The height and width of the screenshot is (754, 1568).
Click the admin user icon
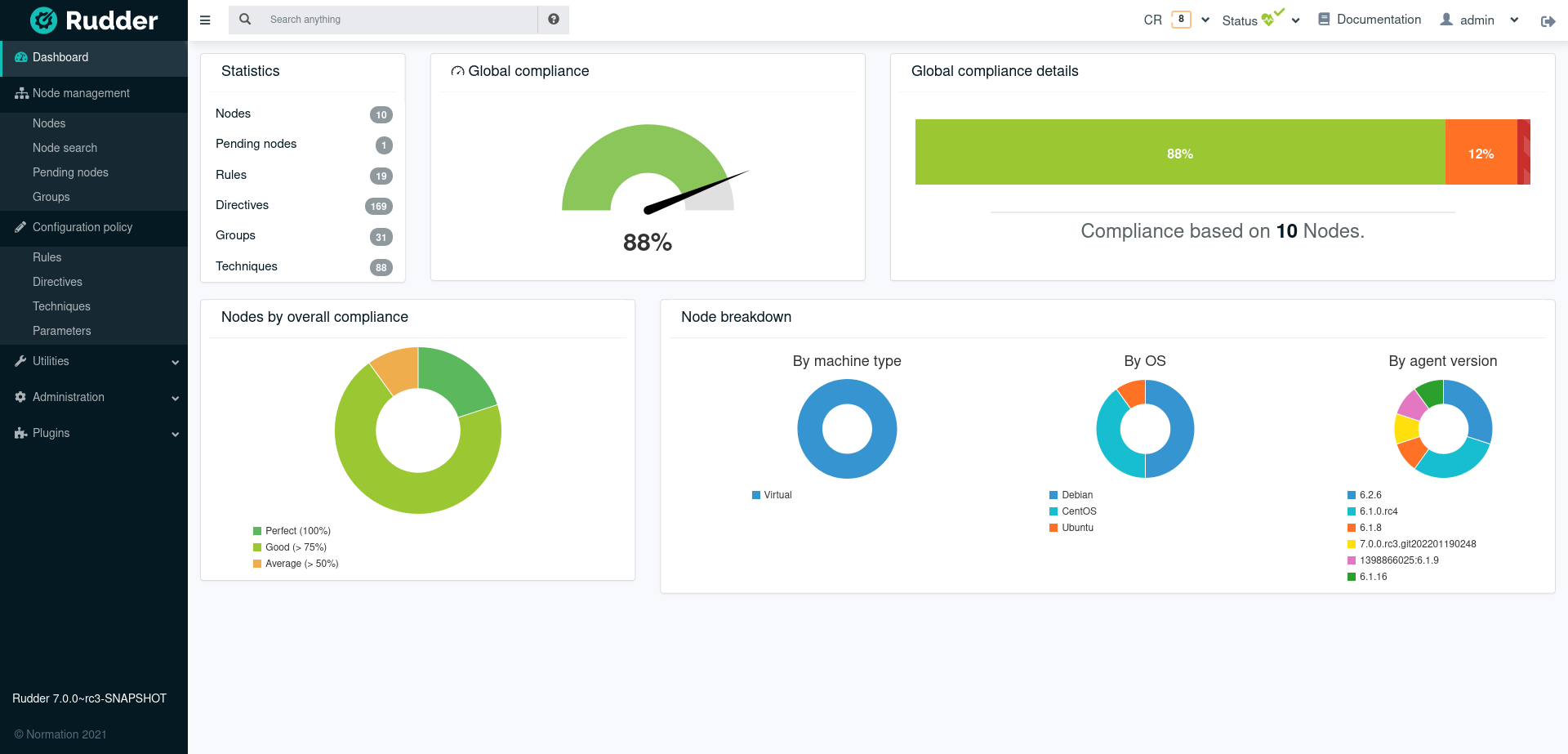[x=1443, y=19]
